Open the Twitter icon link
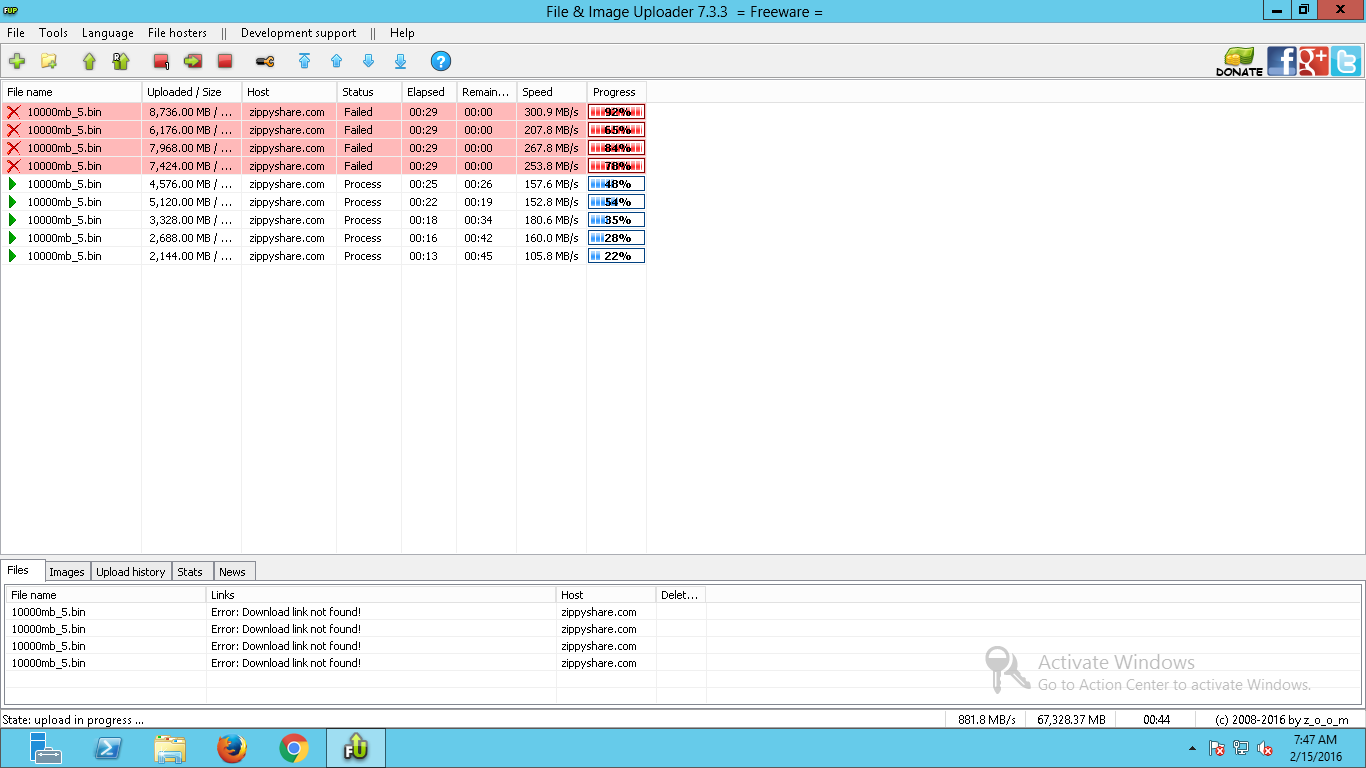1366x768 pixels. [1346, 61]
